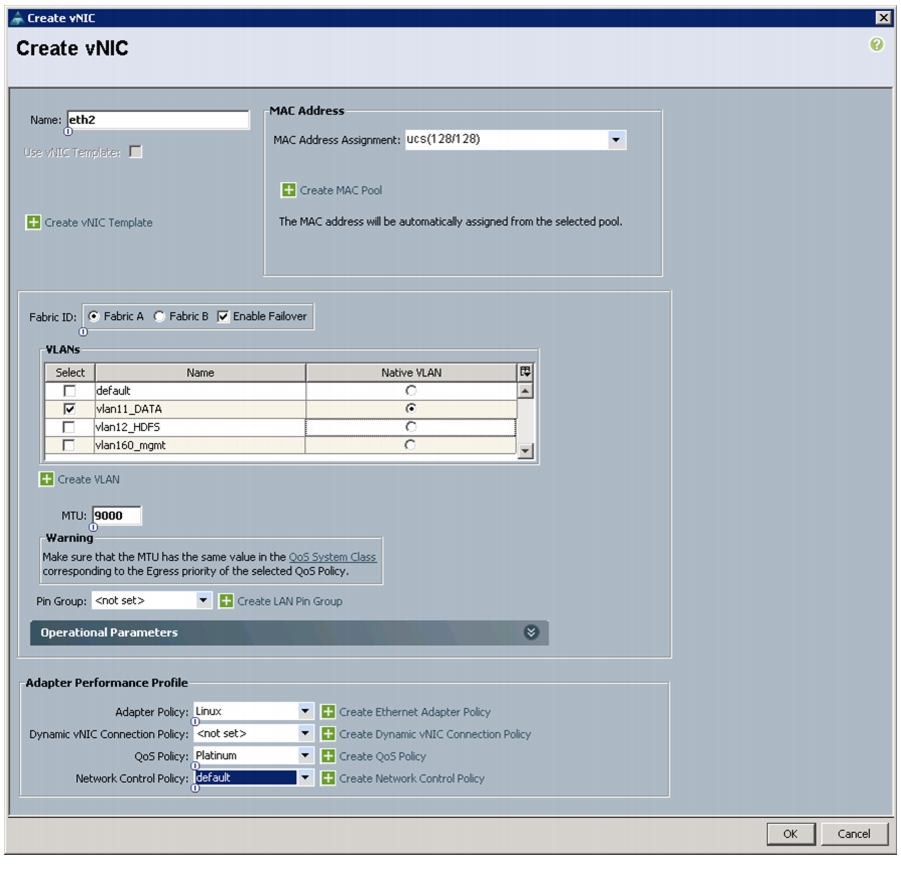
Task: Uncheck the vlan11_DATA select checkbox
Action: pyautogui.click(x=70, y=409)
